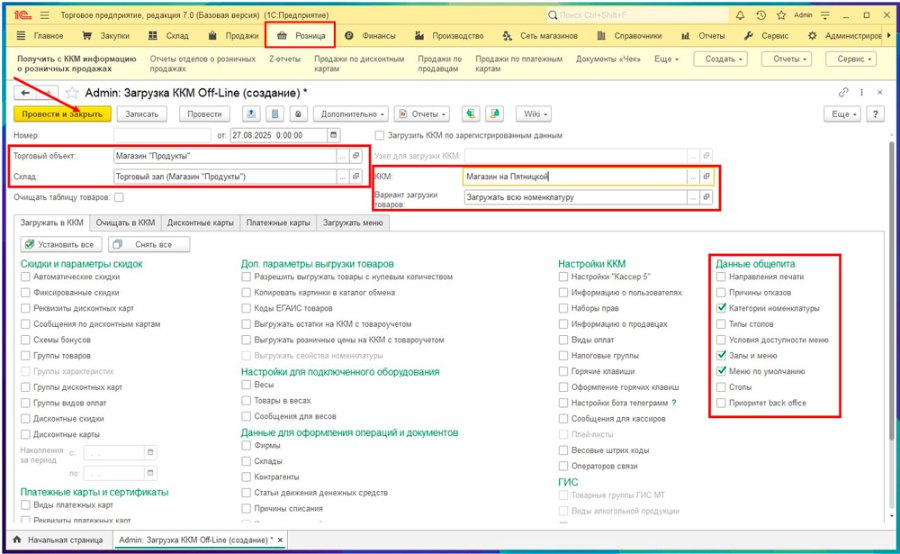Open the Отчеты dropdown in the toolbar

[422, 114]
